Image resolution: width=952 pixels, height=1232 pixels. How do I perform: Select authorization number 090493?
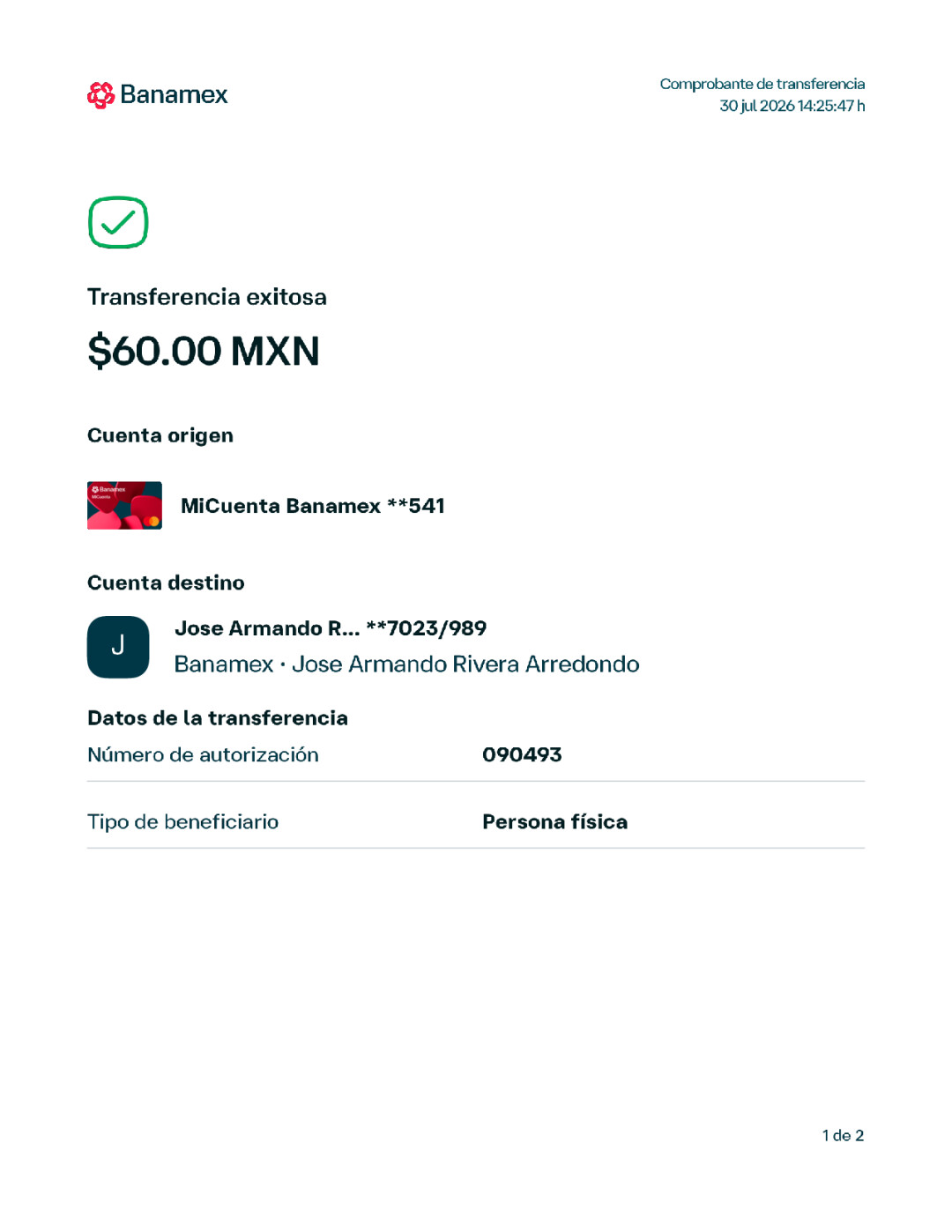pos(522,755)
